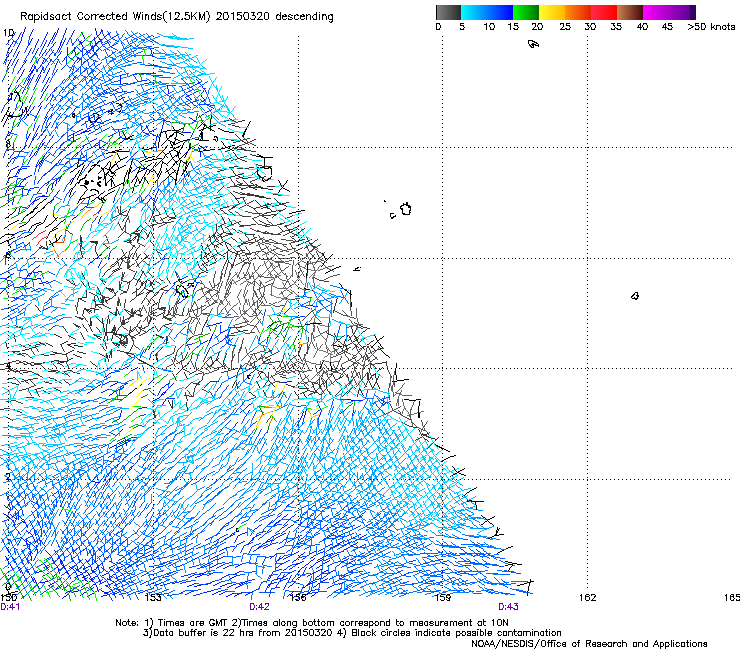Click the date '20150320' in the title
Viewport: 740px width, 650px height.
[243, 16]
